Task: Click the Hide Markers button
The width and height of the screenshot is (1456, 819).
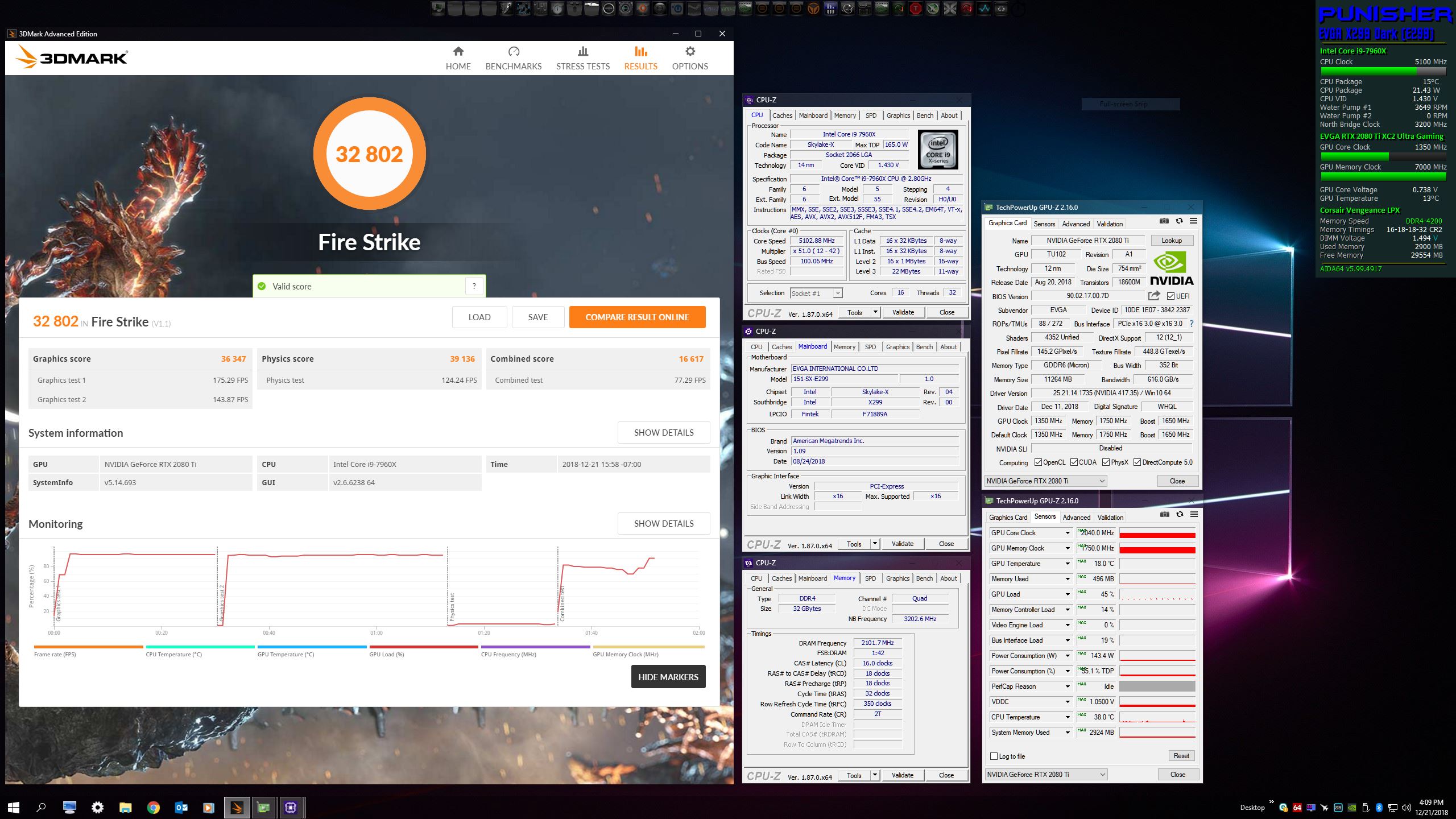Action: [668, 677]
